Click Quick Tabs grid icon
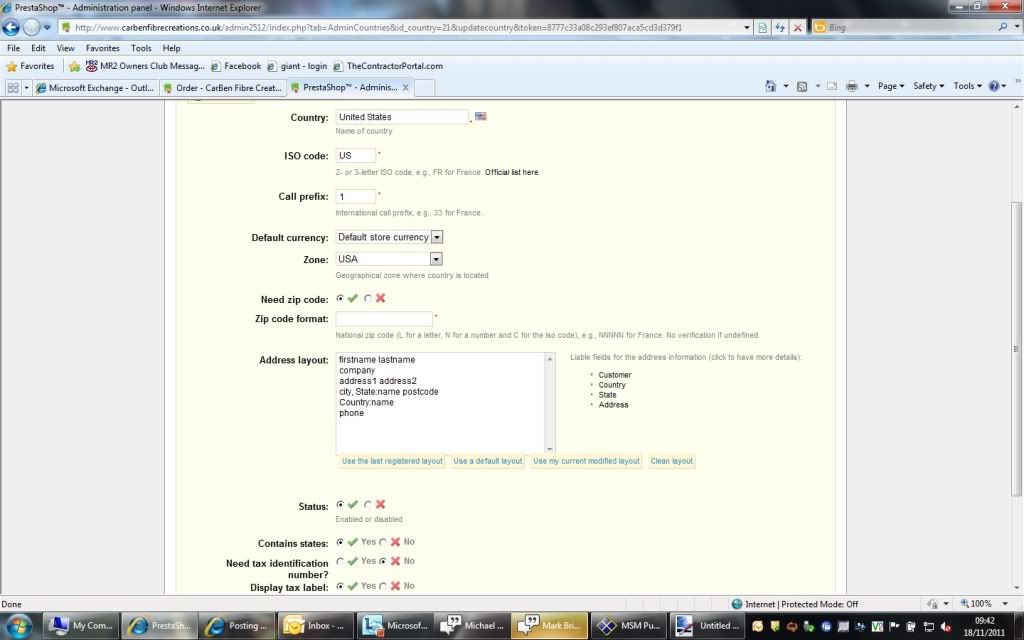The height and width of the screenshot is (640, 1024). pos(12,88)
